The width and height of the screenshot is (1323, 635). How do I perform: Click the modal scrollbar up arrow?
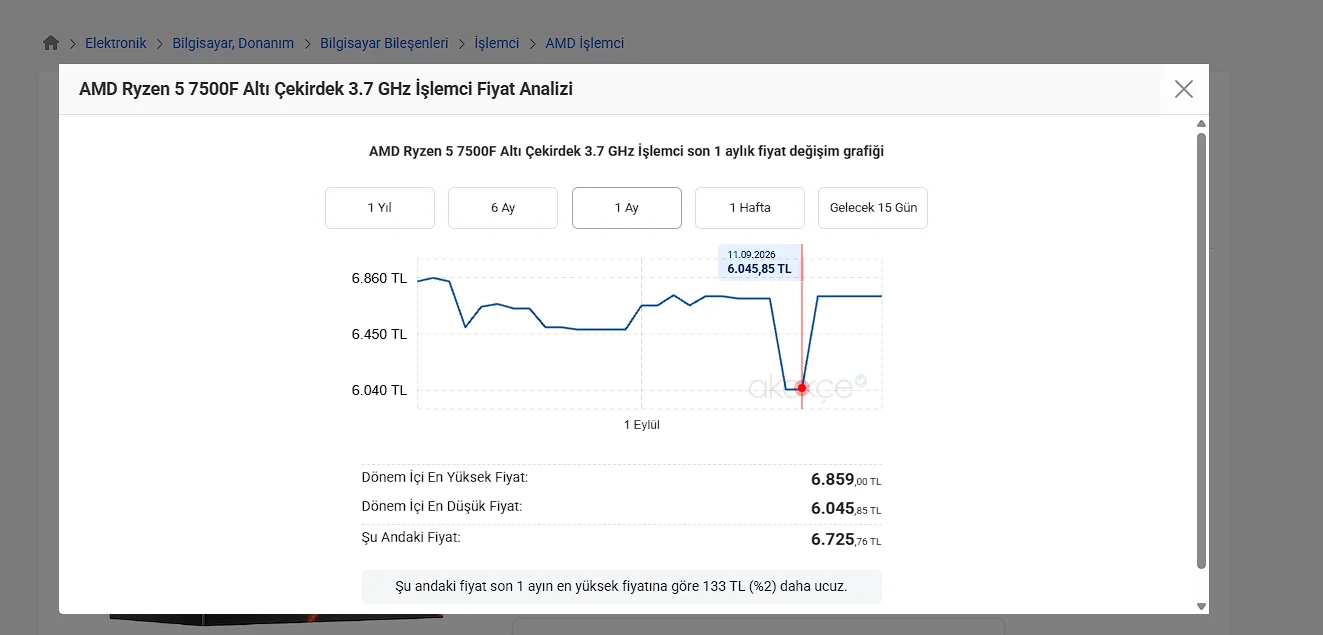click(x=1202, y=124)
